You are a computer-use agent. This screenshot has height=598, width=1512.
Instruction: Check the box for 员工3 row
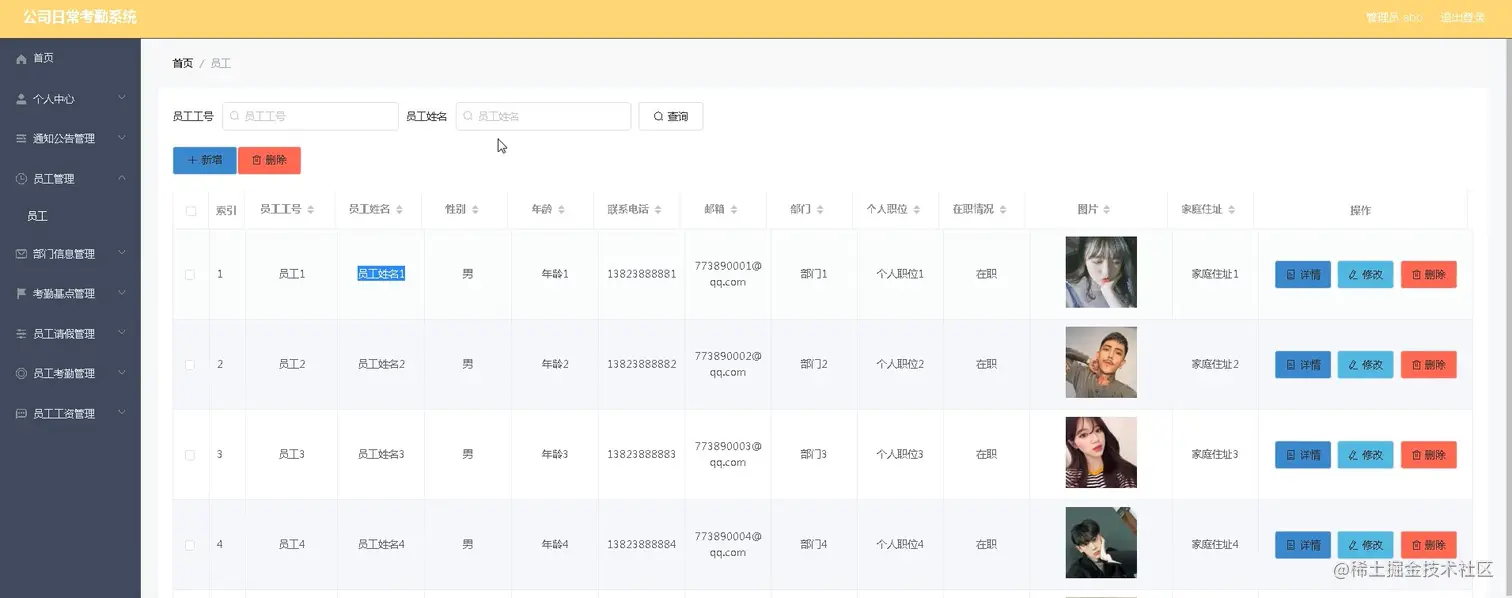[190, 455]
